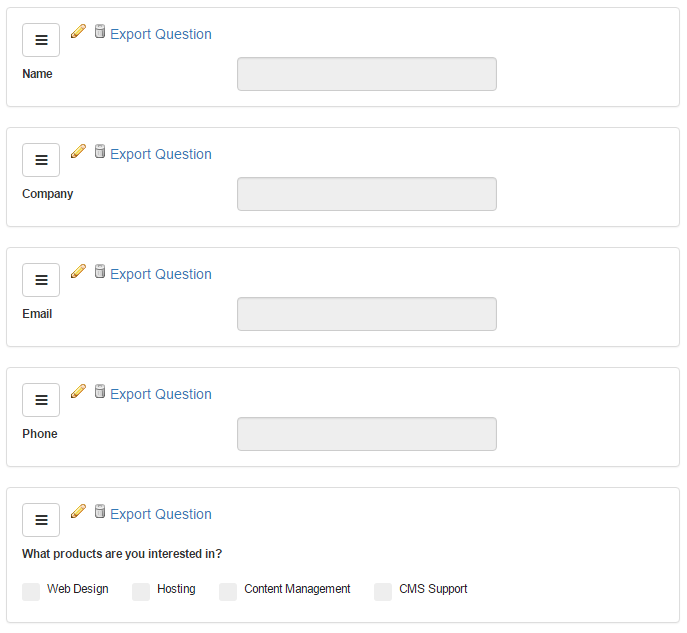The width and height of the screenshot is (687, 633).
Task: Click pencil edit icon for Email question
Action: click(78, 271)
